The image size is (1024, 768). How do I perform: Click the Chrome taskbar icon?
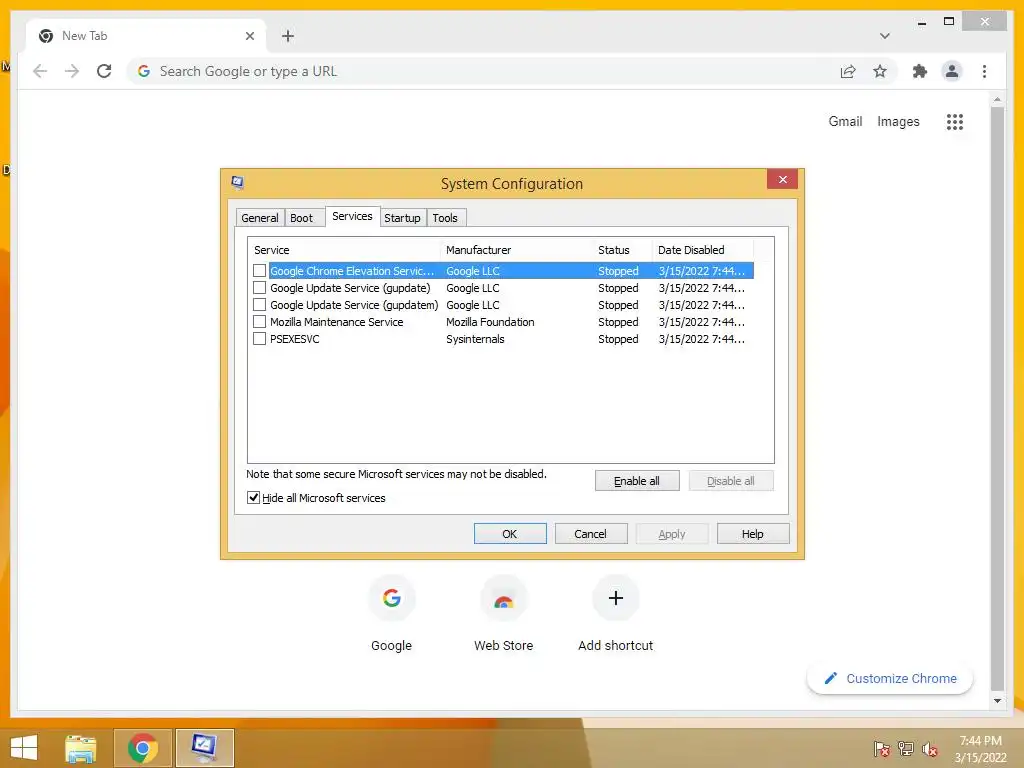tap(142, 748)
